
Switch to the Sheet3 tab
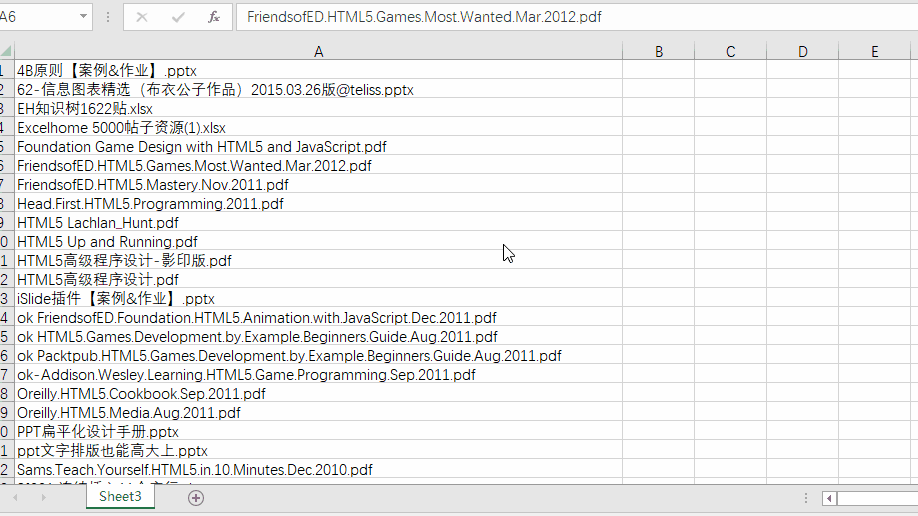click(x=120, y=497)
